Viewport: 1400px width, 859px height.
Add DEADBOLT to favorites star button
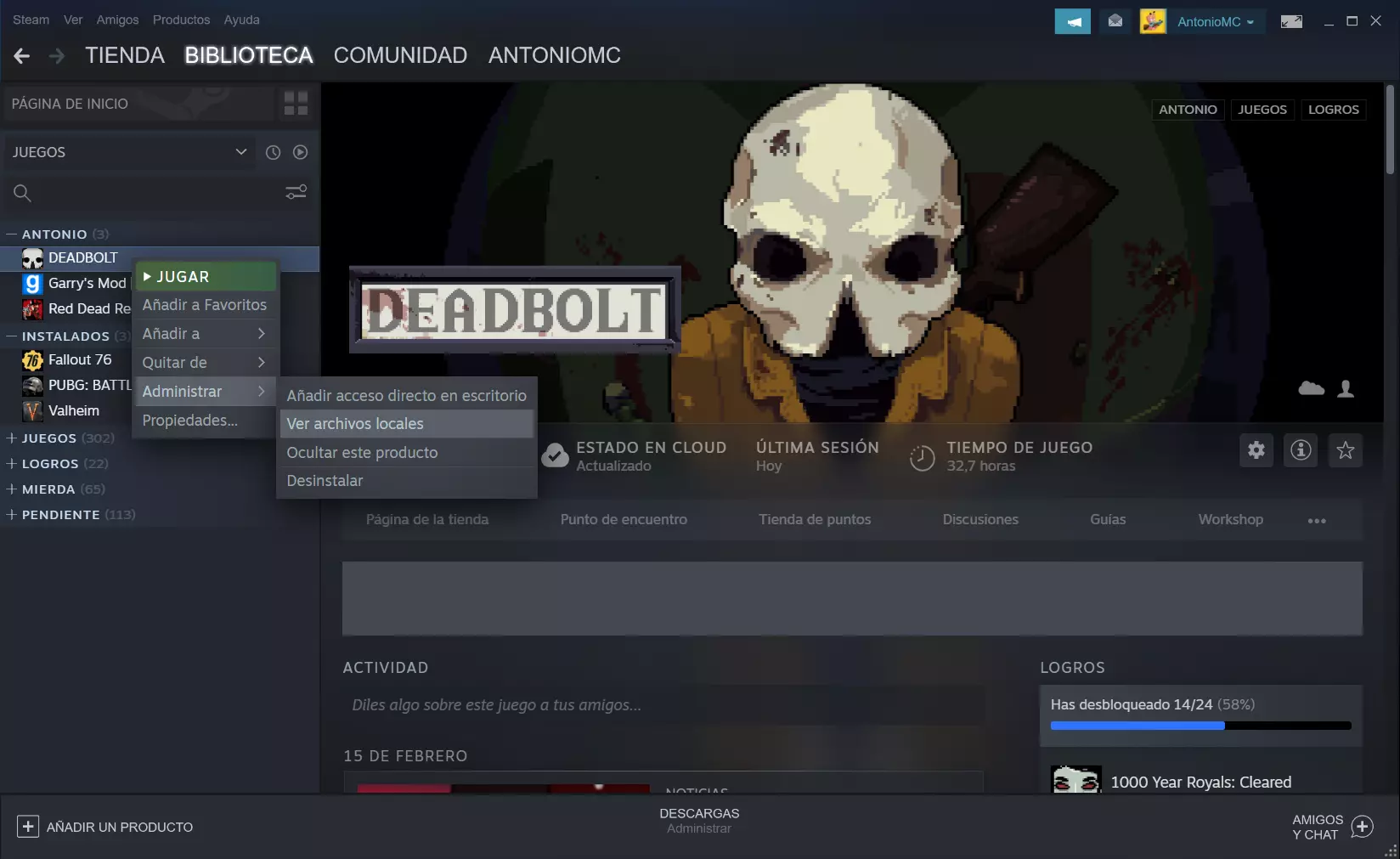(1346, 450)
